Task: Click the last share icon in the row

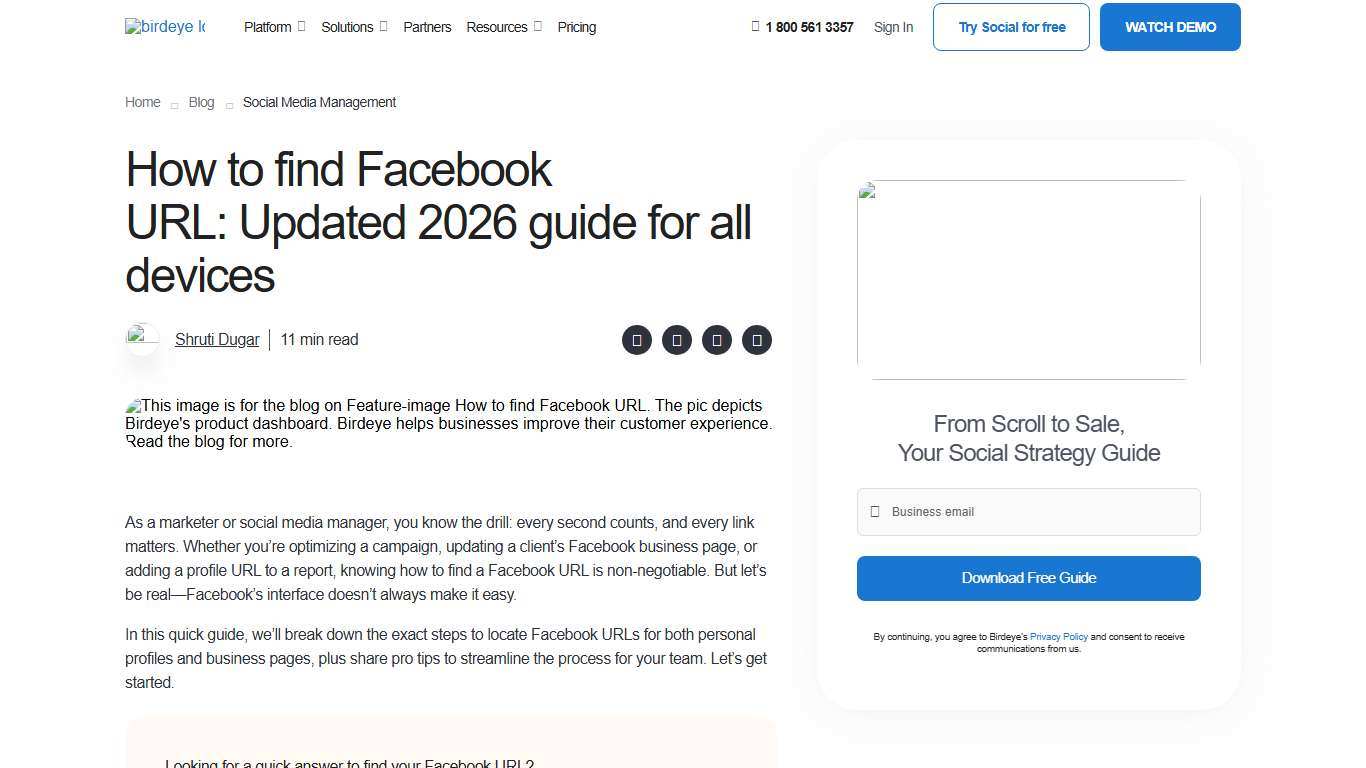Action: tap(757, 340)
